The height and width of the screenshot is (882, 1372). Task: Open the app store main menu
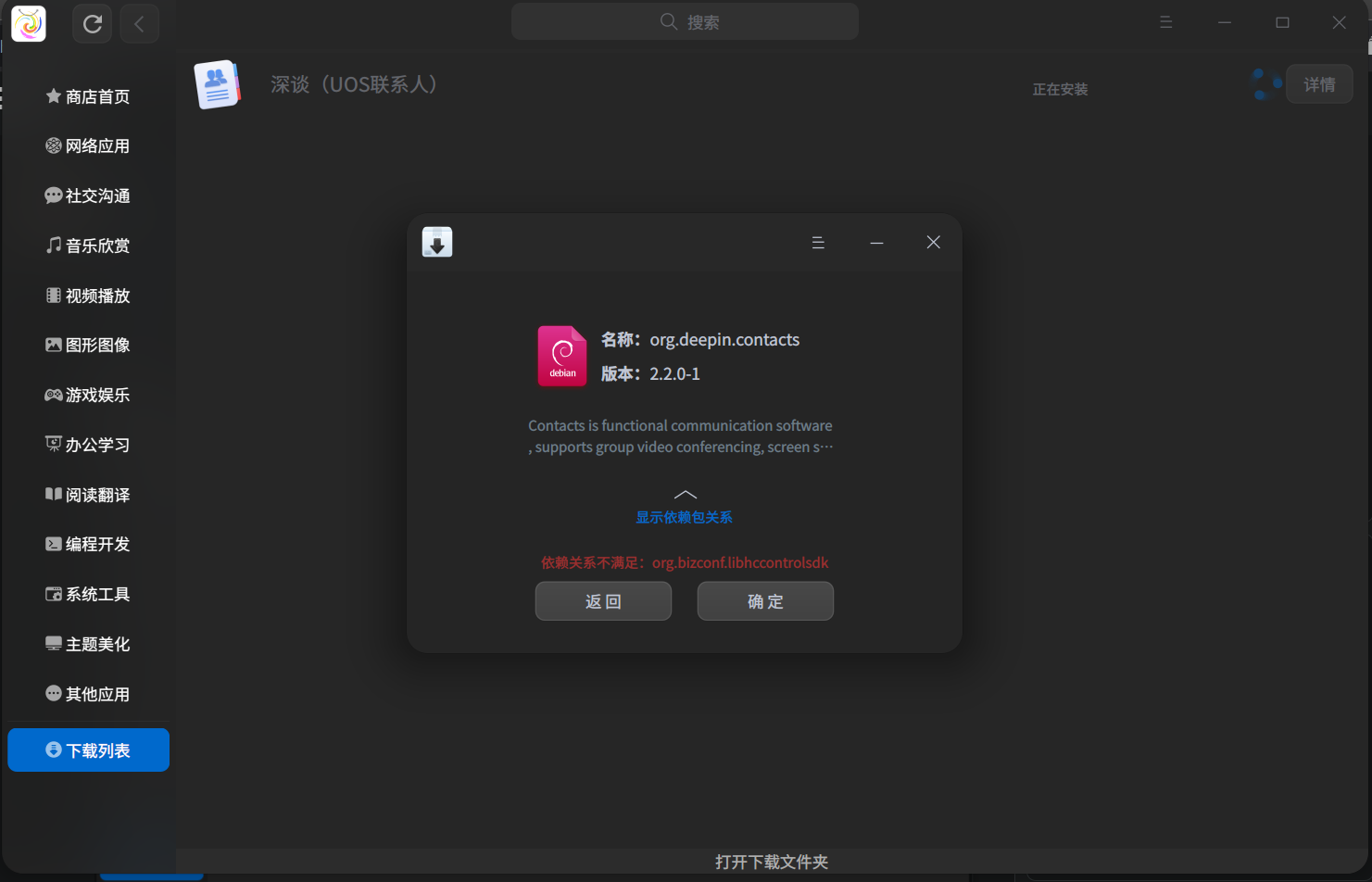pyautogui.click(x=1165, y=21)
